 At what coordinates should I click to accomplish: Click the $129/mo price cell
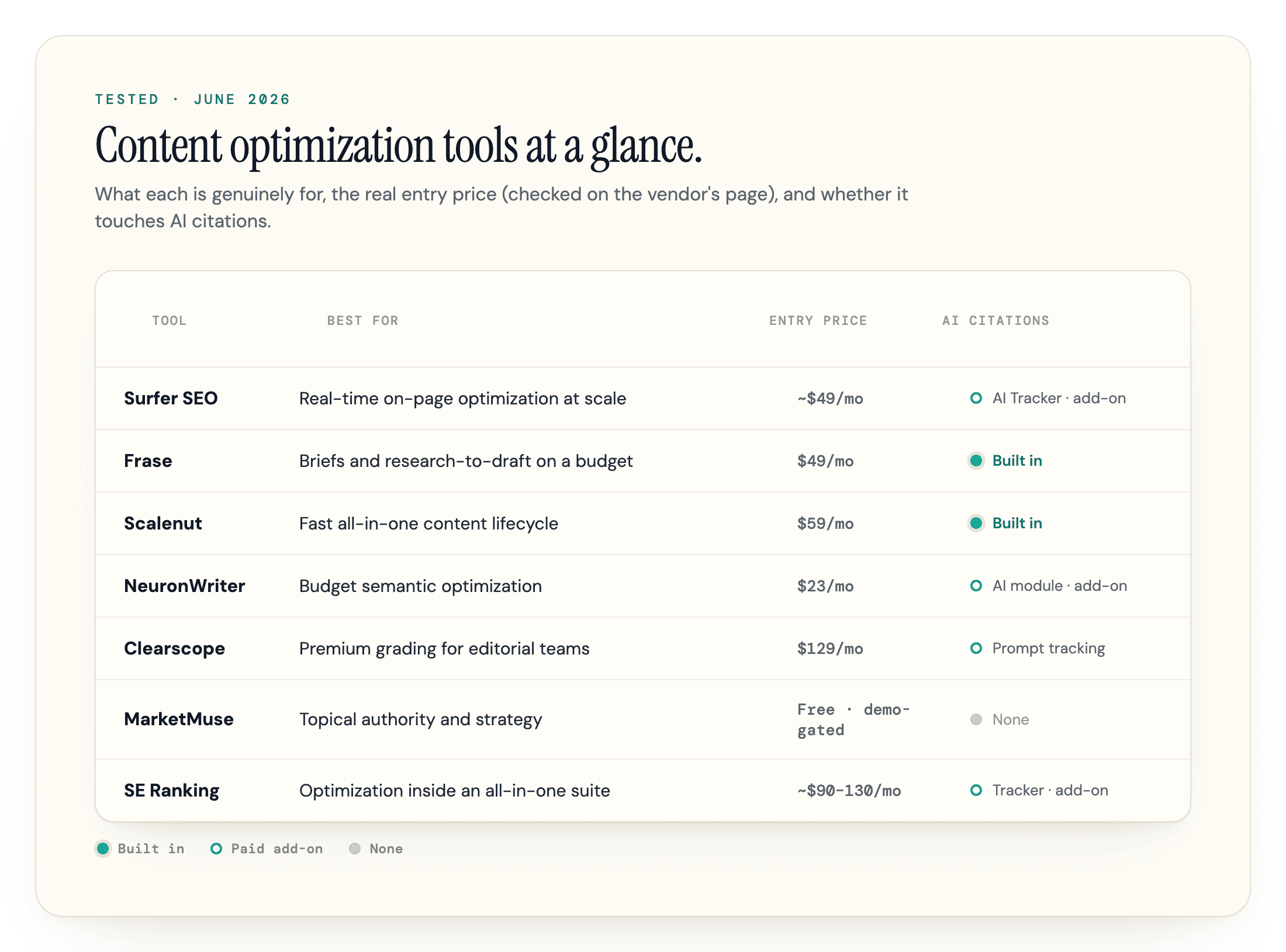click(830, 649)
